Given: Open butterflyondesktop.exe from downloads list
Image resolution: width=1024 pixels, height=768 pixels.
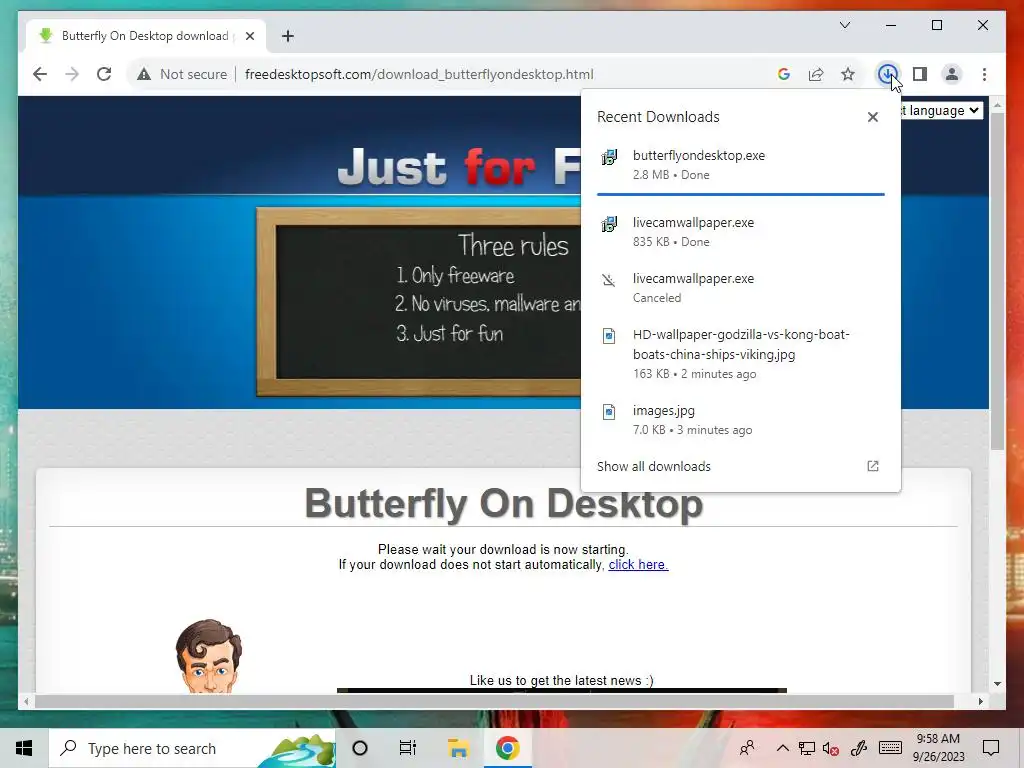Looking at the screenshot, I should point(741,165).
